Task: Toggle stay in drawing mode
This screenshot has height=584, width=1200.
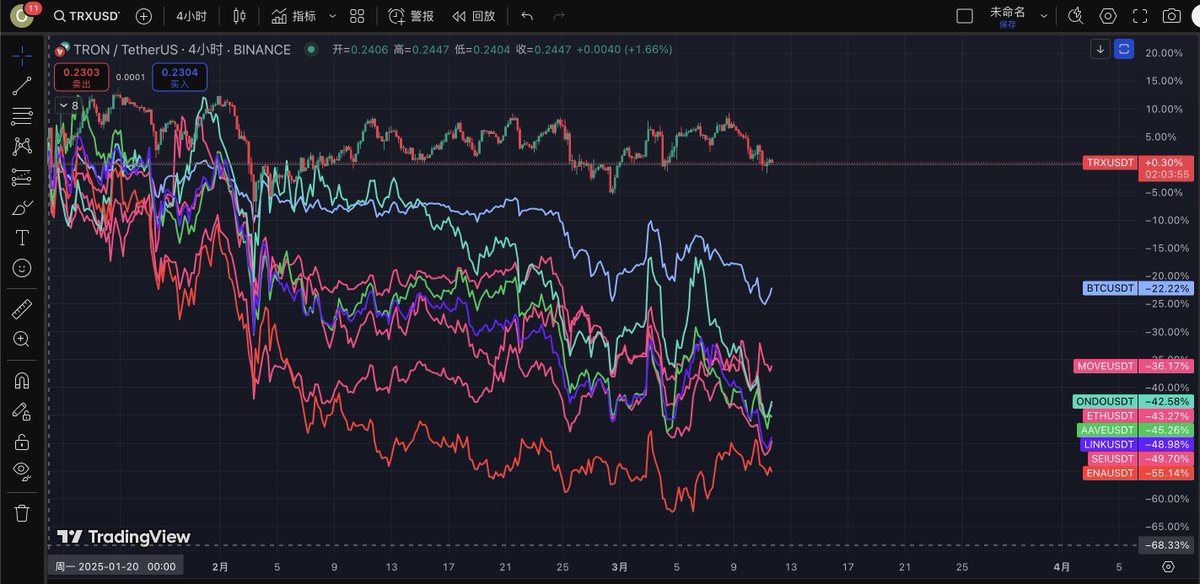Action: point(21,410)
